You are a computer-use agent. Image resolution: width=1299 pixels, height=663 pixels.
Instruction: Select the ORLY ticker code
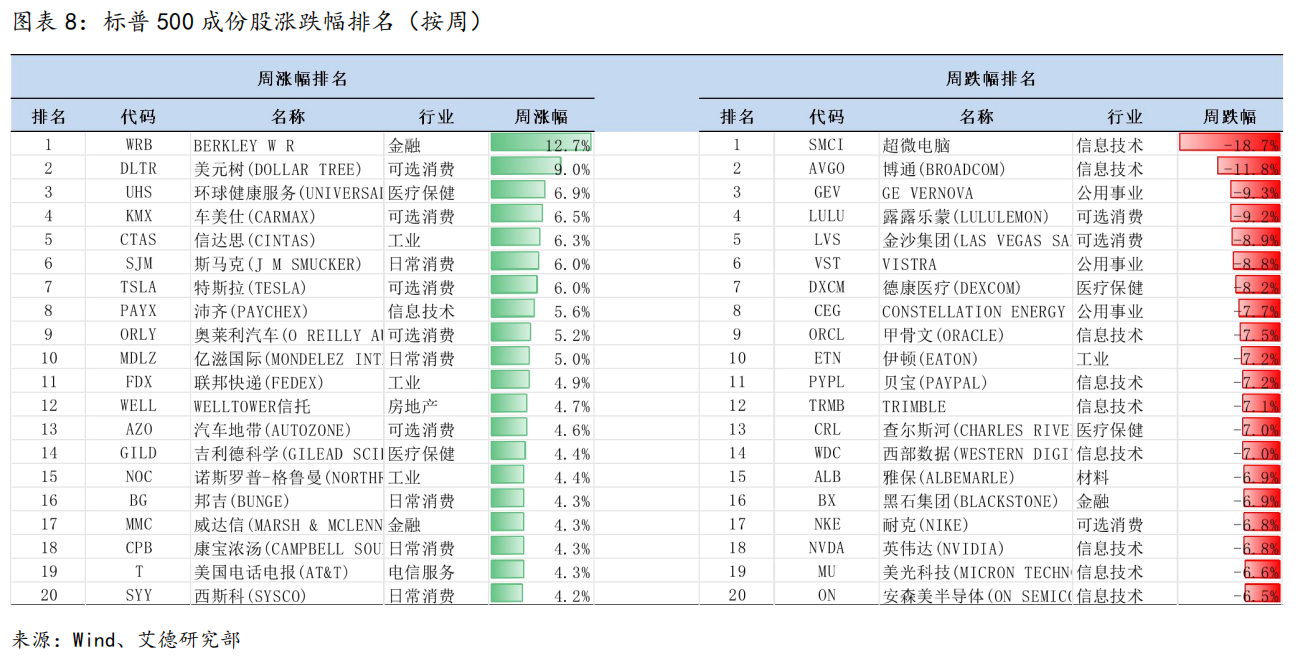(139, 335)
